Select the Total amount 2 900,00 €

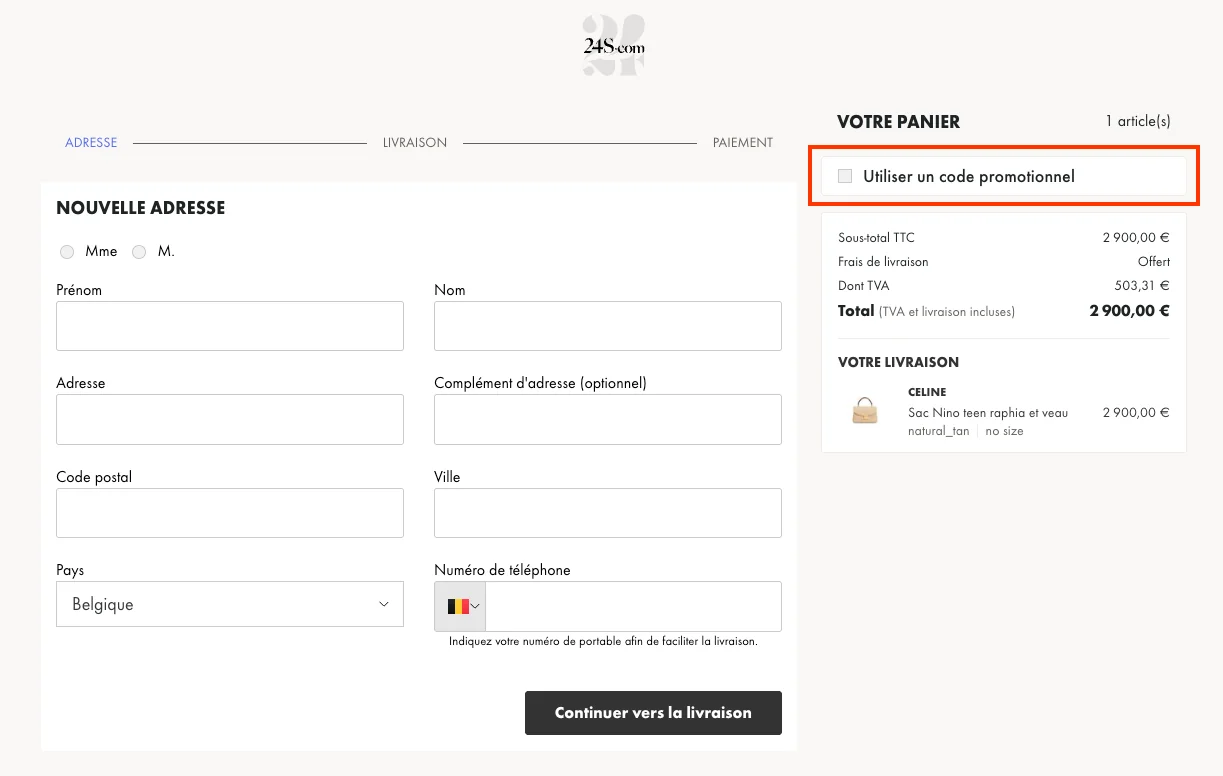1129,311
